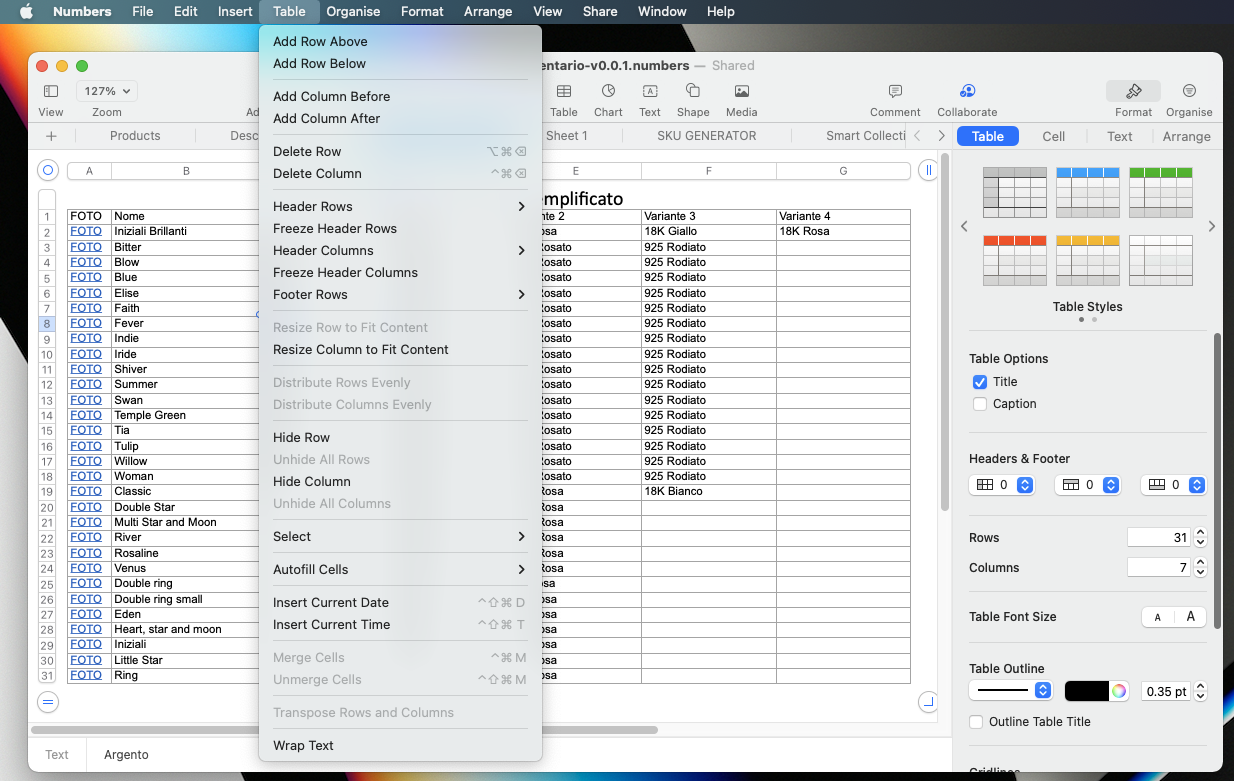Screen dimensions: 1234x781
Task: Open the Apple menu
Action: pos(27,12)
